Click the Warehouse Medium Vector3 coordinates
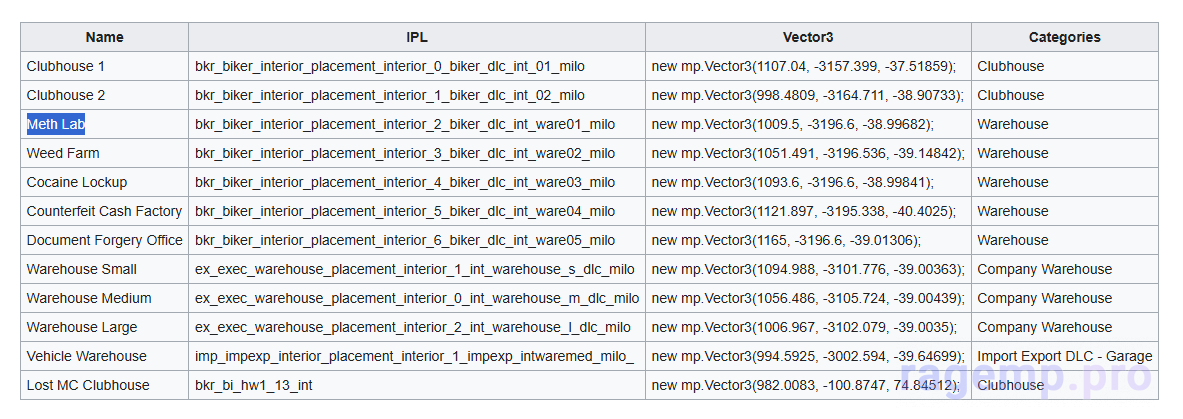Viewport: 1183px width, 419px height. coord(805,298)
